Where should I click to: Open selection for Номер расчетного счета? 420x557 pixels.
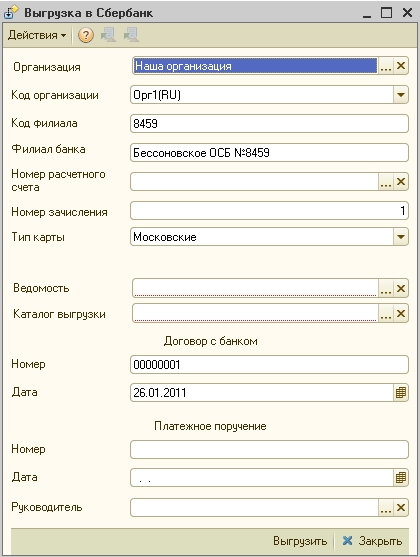tap(386, 182)
